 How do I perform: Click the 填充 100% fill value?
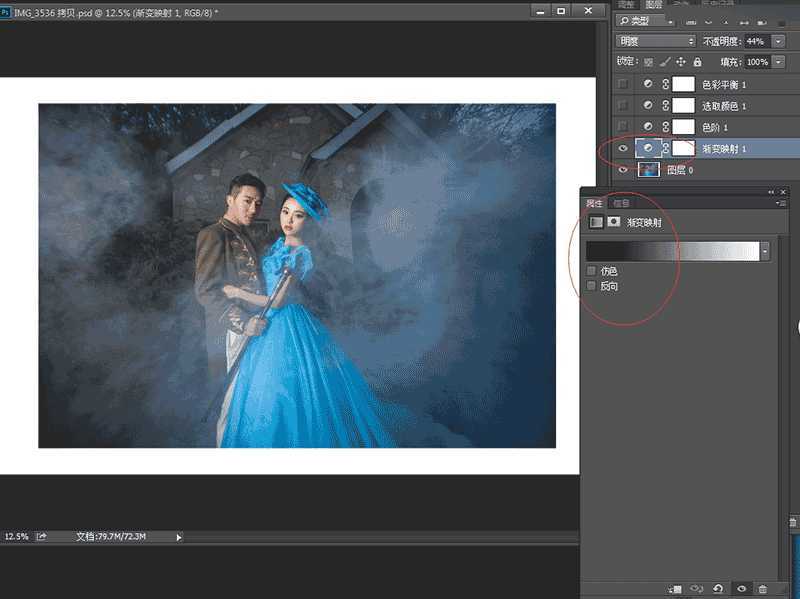click(x=757, y=62)
